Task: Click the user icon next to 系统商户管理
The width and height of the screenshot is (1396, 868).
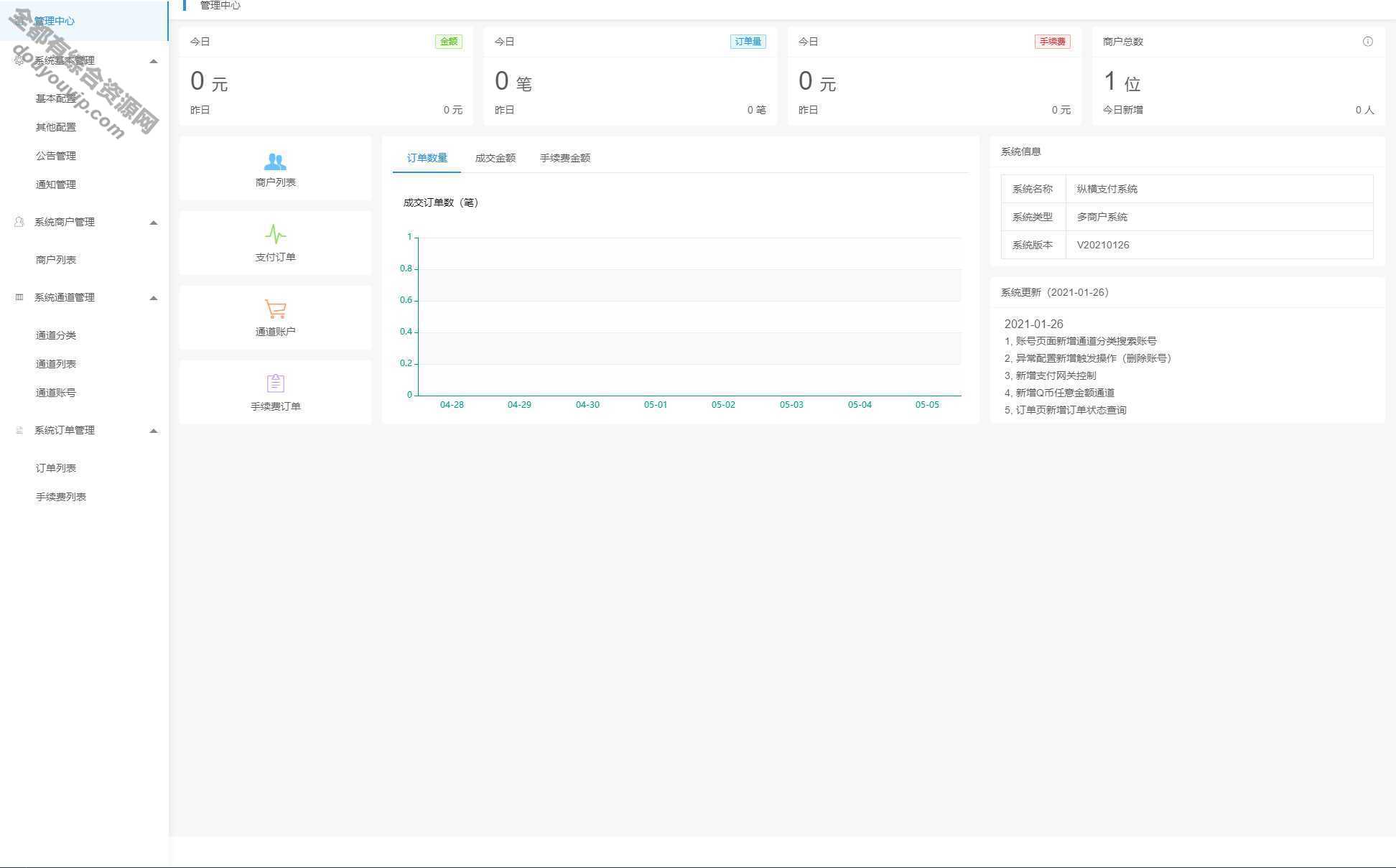Action: click(x=19, y=222)
